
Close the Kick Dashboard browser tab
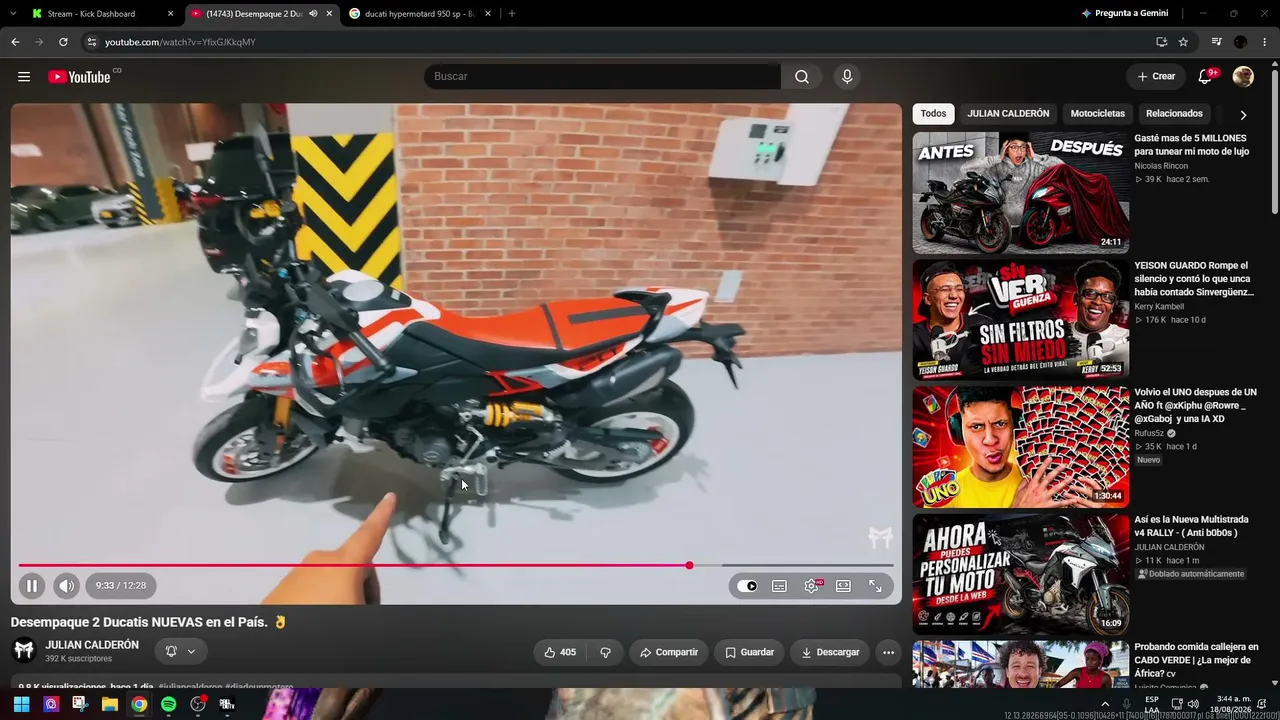[x=170, y=14]
